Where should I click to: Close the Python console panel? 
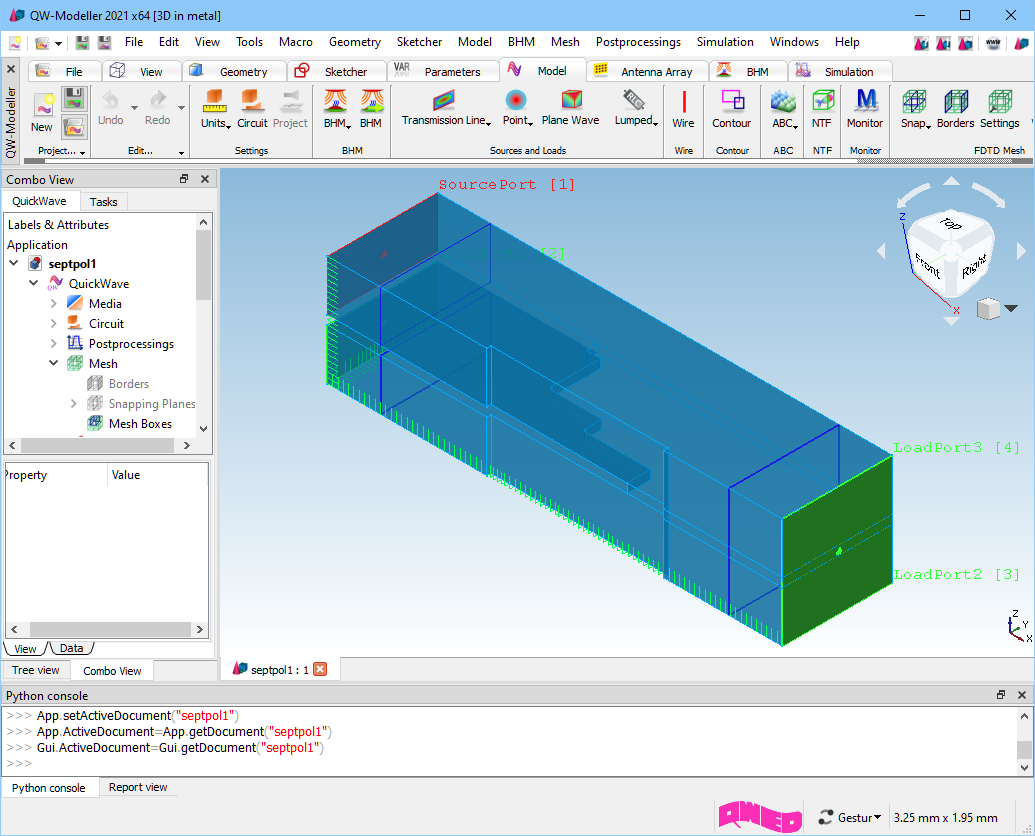tap(1022, 695)
